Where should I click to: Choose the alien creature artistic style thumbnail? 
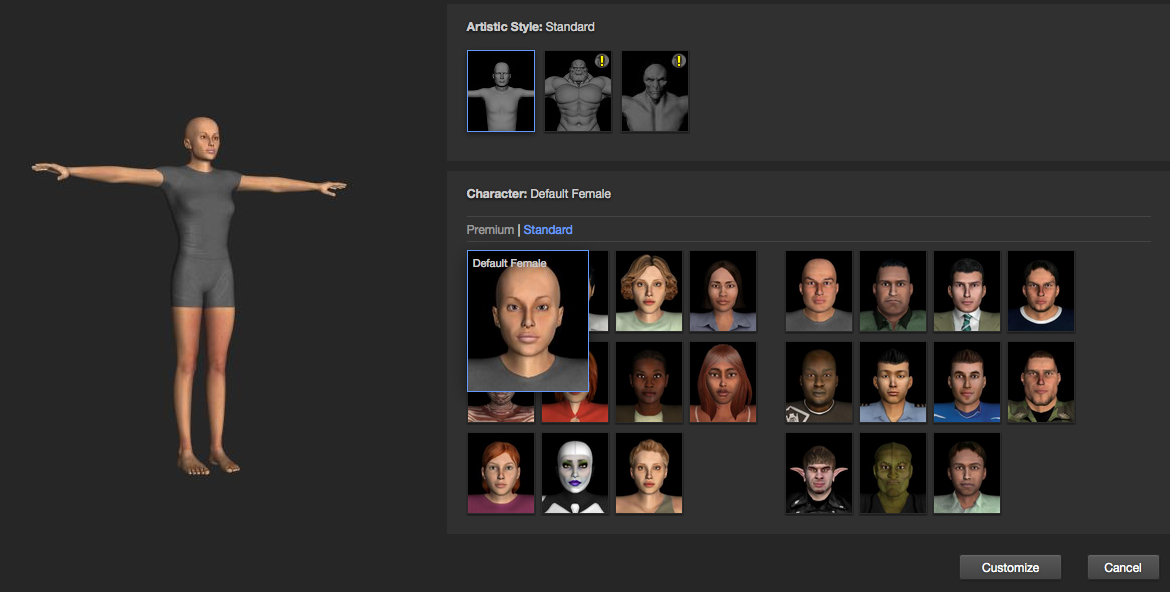(x=654, y=91)
